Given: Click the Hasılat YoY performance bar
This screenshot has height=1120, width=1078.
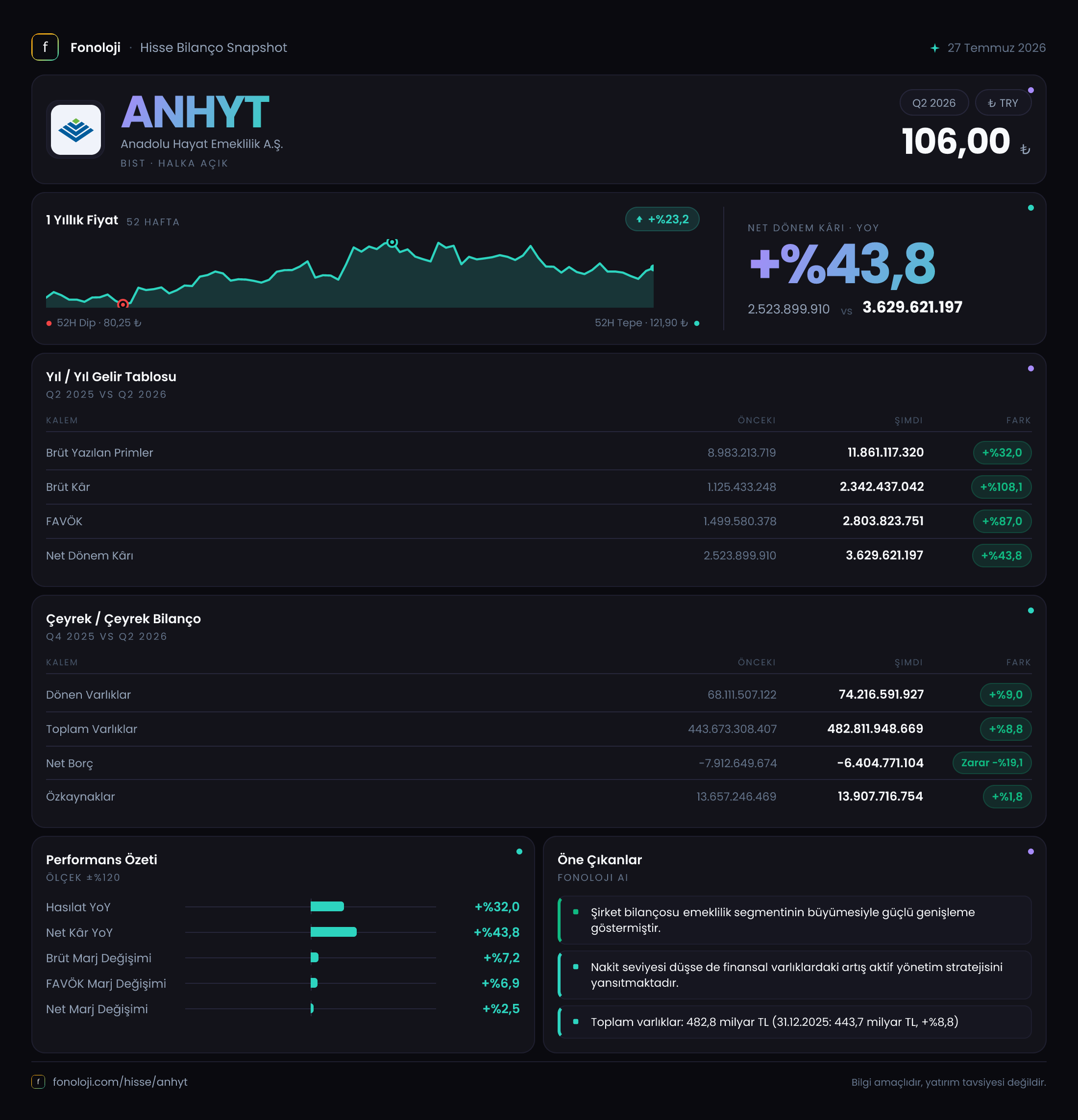Looking at the screenshot, I should (x=327, y=906).
